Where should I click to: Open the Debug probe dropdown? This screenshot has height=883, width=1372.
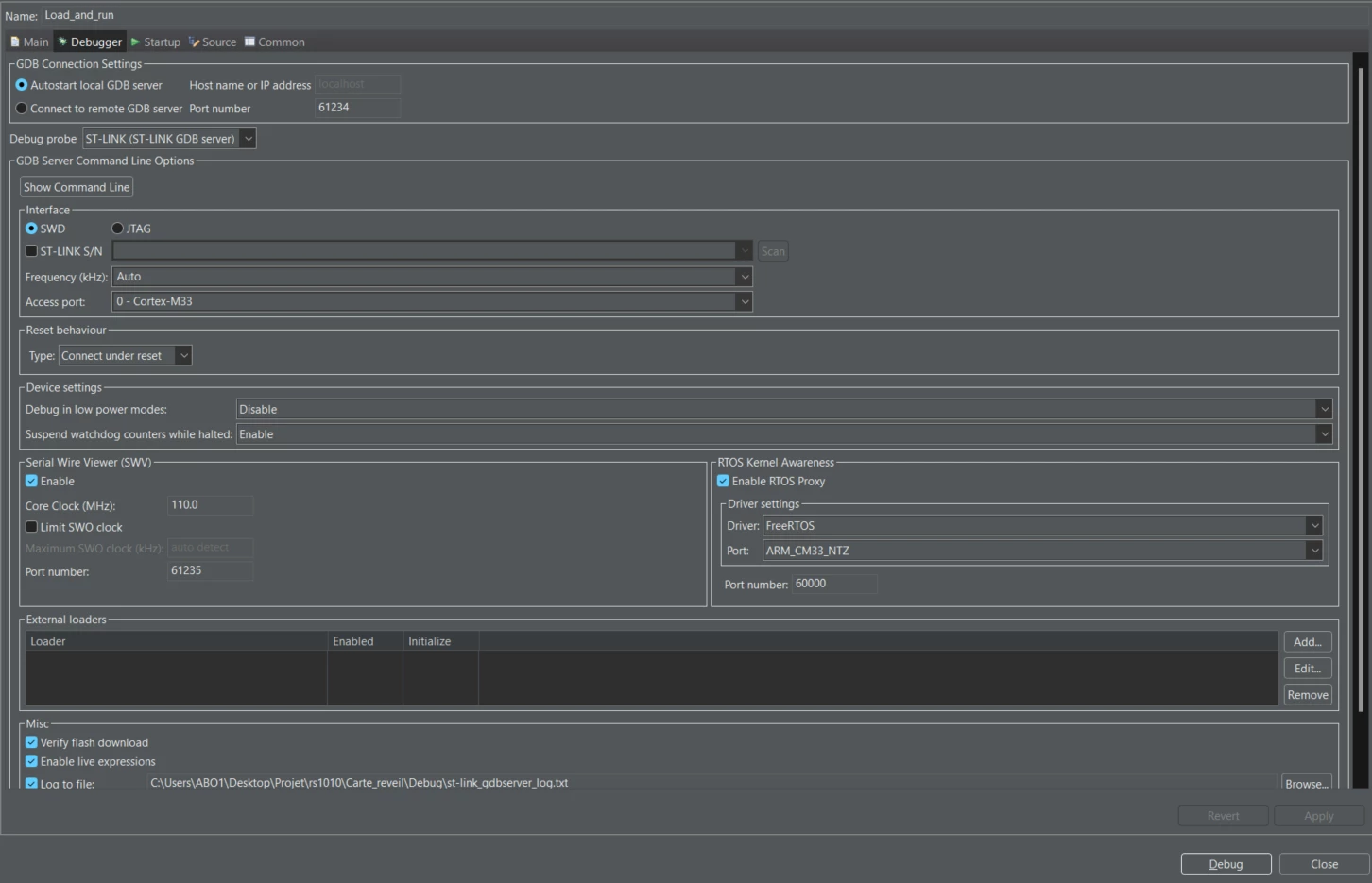coord(169,139)
